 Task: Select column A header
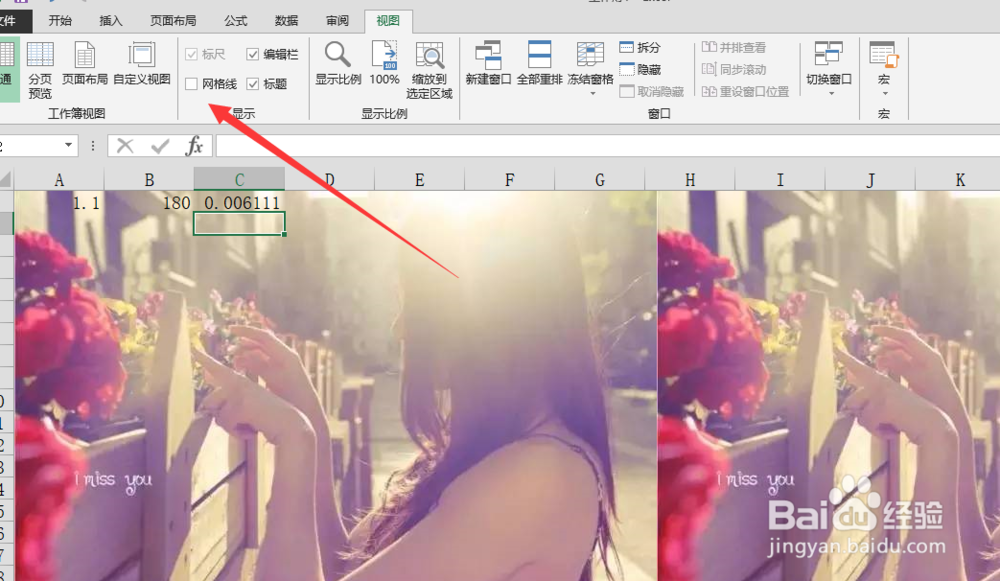(59, 180)
